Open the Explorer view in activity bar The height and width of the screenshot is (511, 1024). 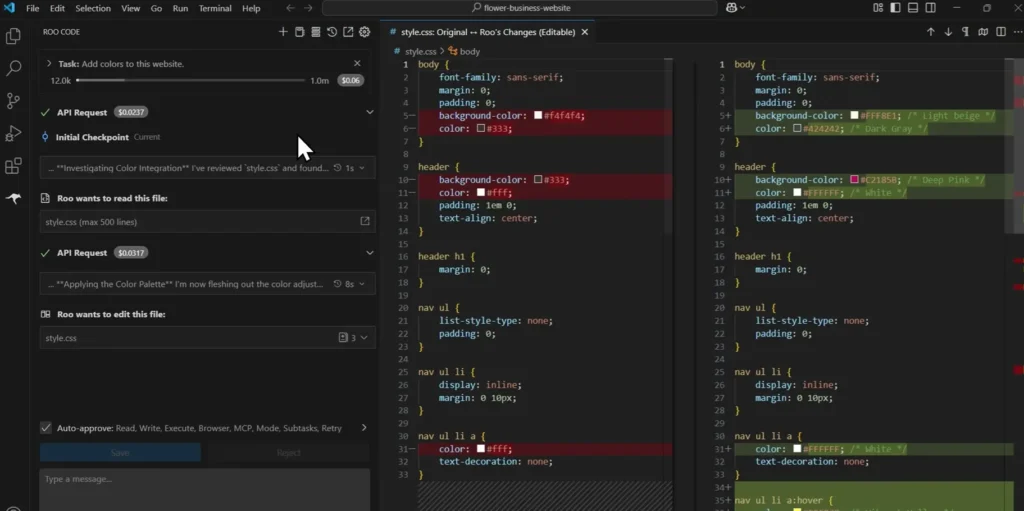[13, 37]
